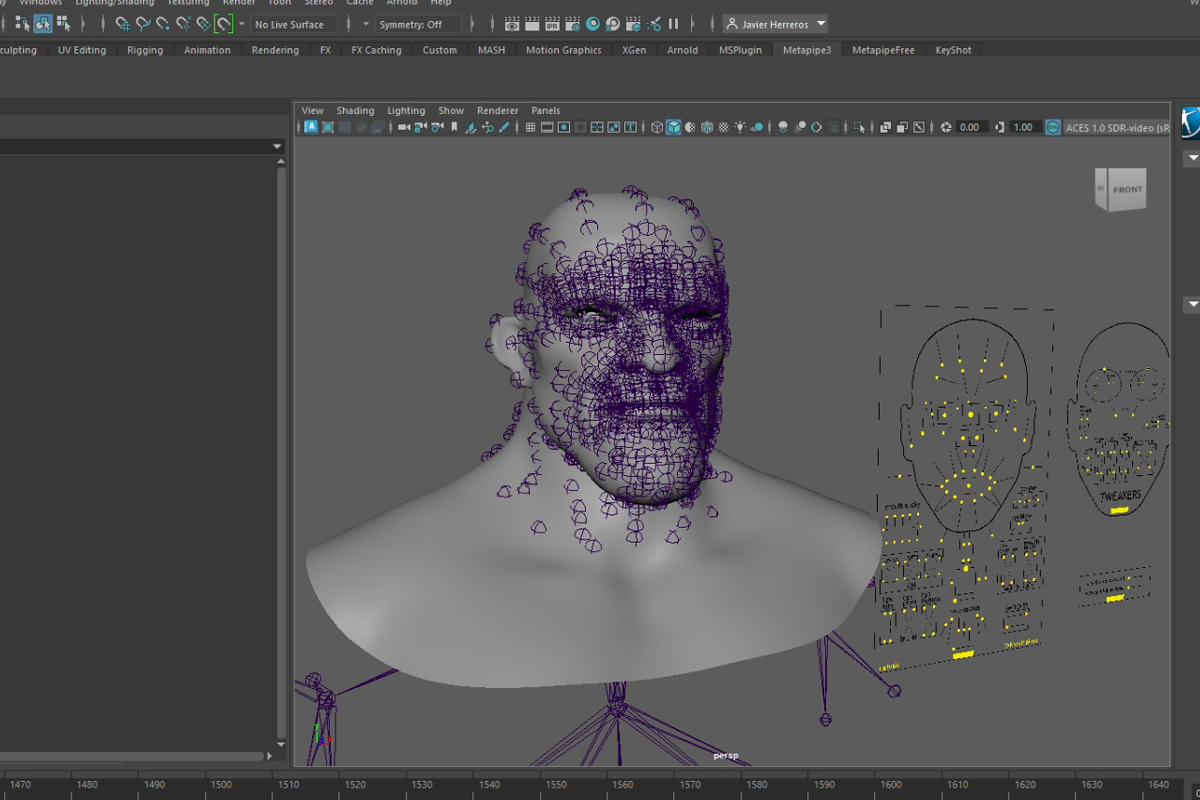Open the Symmetry: Off dropdown
This screenshot has width=1200, height=800.
click(417, 24)
